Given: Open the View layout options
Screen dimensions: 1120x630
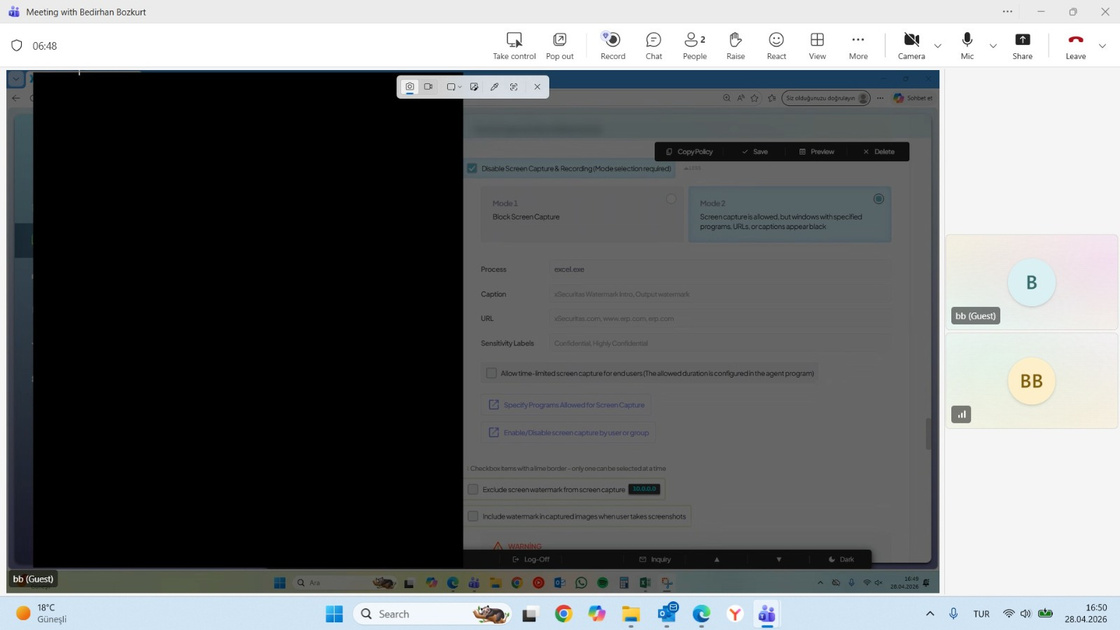Looking at the screenshot, I should (817, 46).
